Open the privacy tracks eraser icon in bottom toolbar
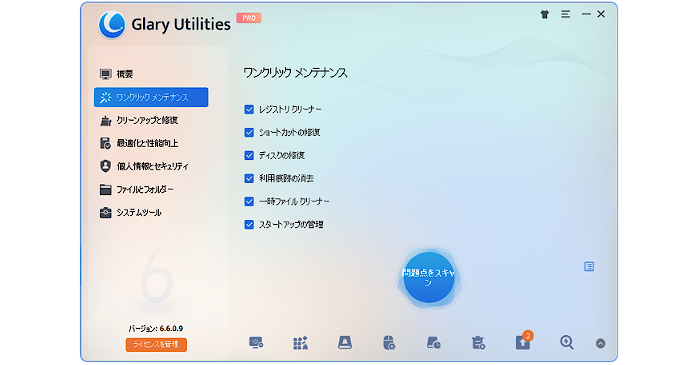 433,343
